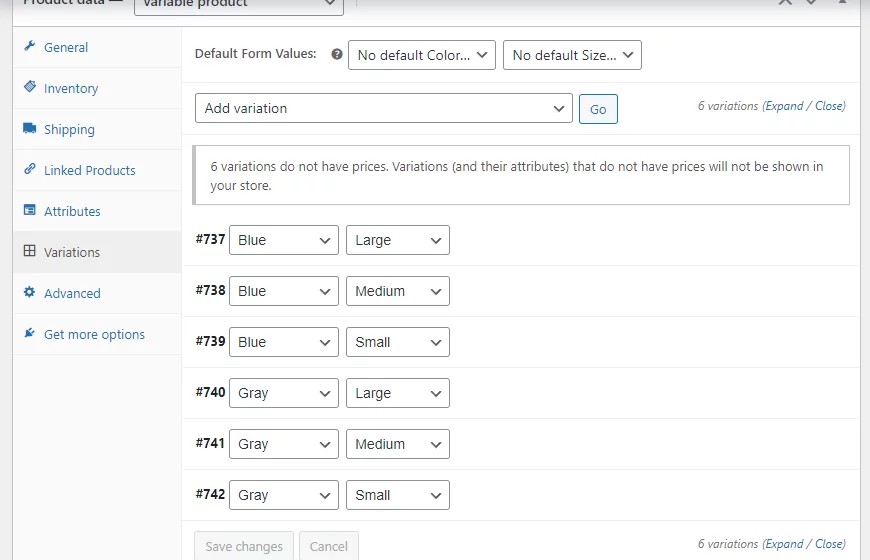Screen dimensions: 870x560
Task: Click the Attributes list icon
Action: click(x=30, y=210)
